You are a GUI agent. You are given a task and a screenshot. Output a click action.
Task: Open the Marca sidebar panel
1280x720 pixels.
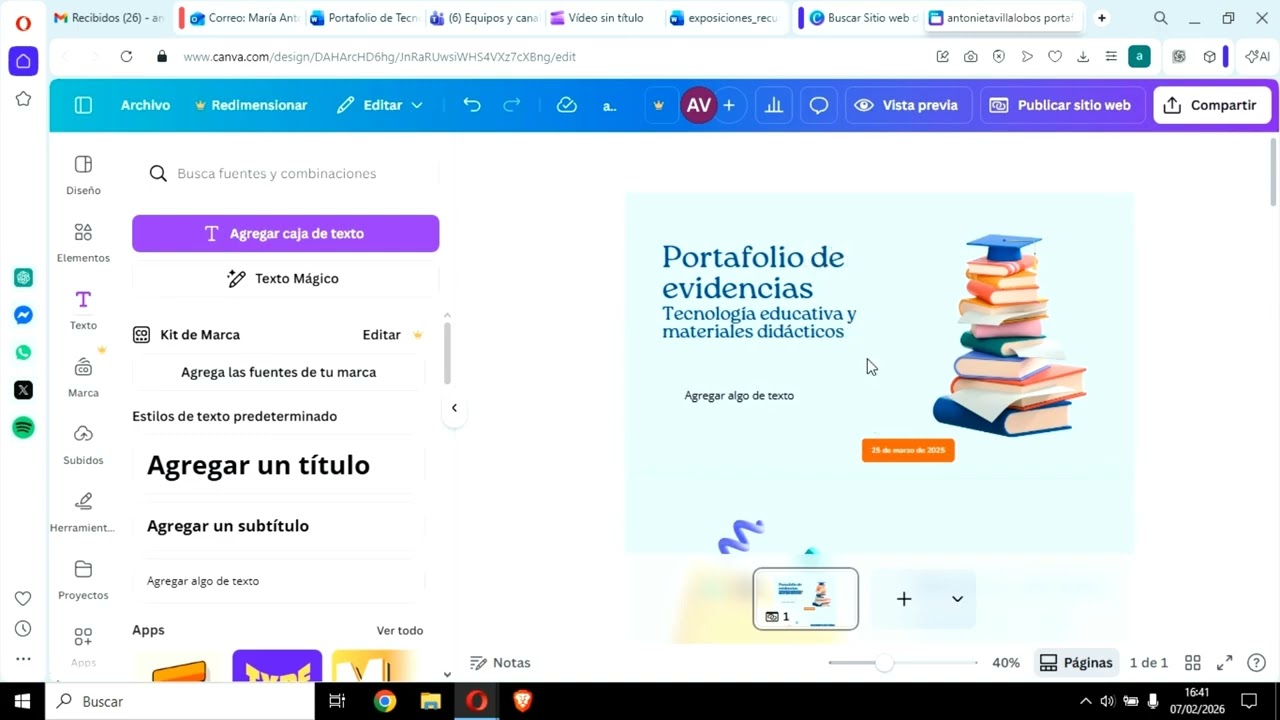(x=83, y=378)
